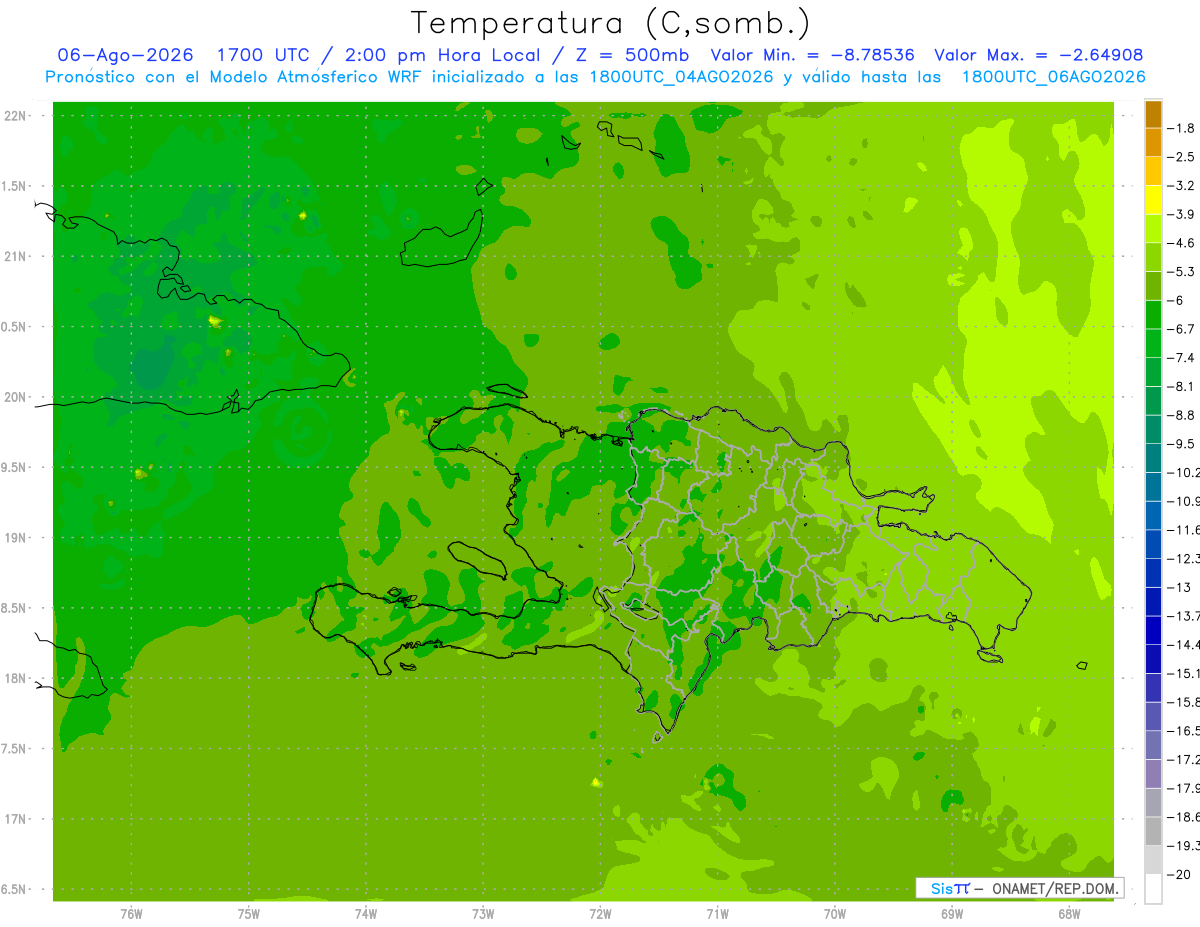Click the '-6.7' color scale label
The height and width of the screenshot is (927, 1200).
click(1181, 329)
